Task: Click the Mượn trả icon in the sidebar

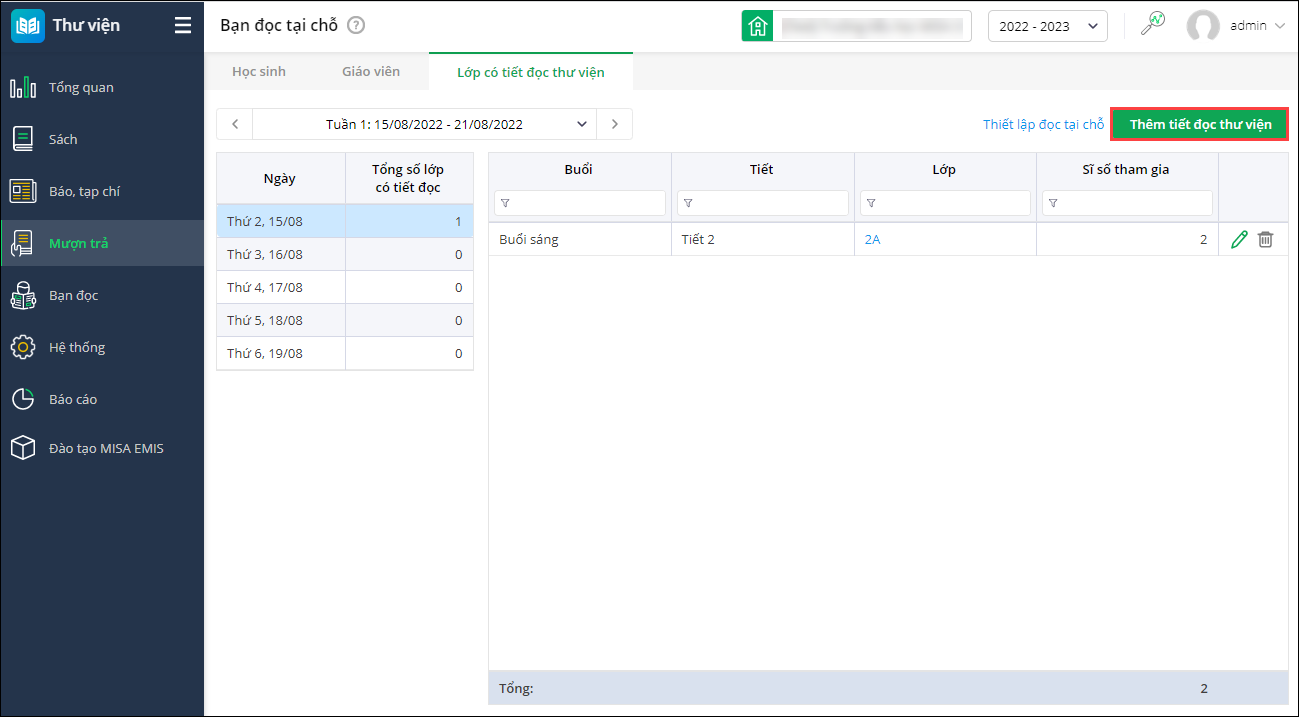Action: tap(23, 243)
